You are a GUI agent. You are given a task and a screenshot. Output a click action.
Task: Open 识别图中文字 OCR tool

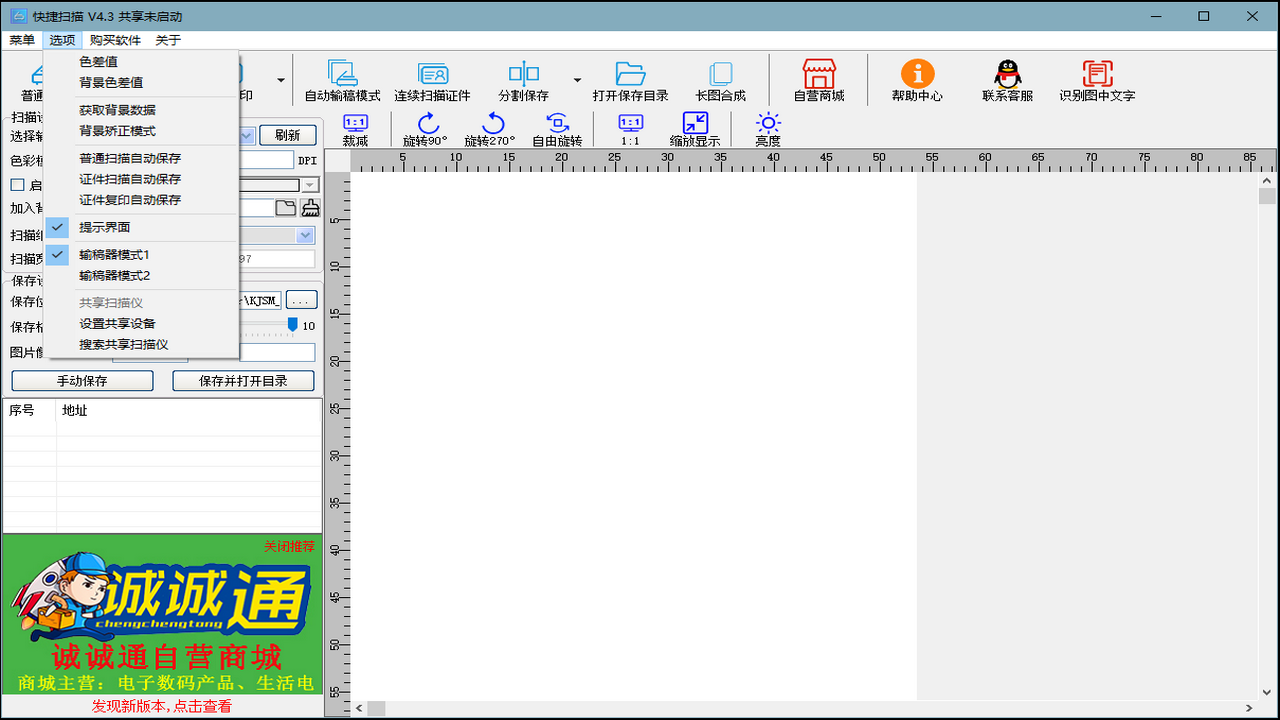click(1097, 74)
